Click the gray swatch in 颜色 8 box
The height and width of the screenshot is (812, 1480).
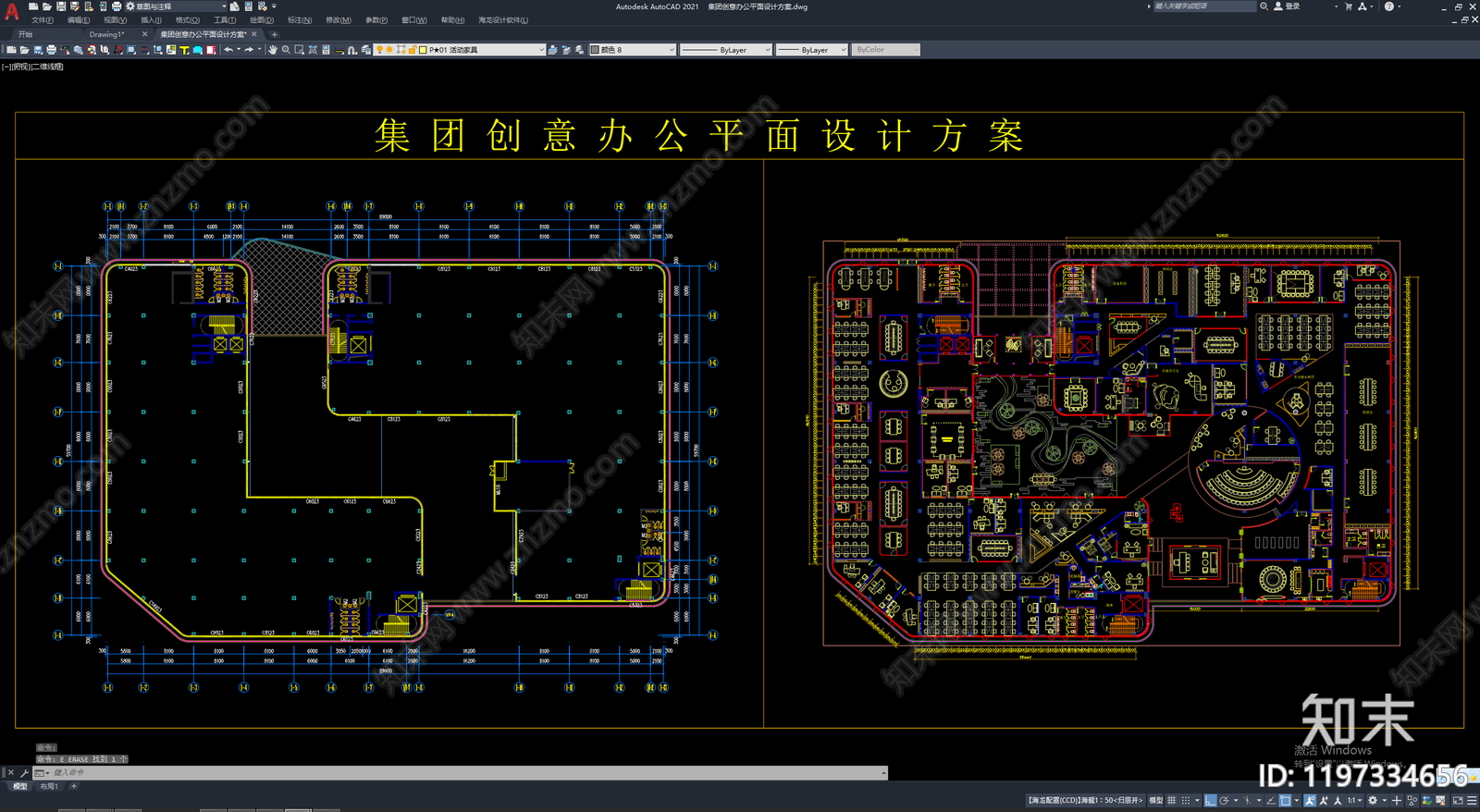[x=595, y=50]
